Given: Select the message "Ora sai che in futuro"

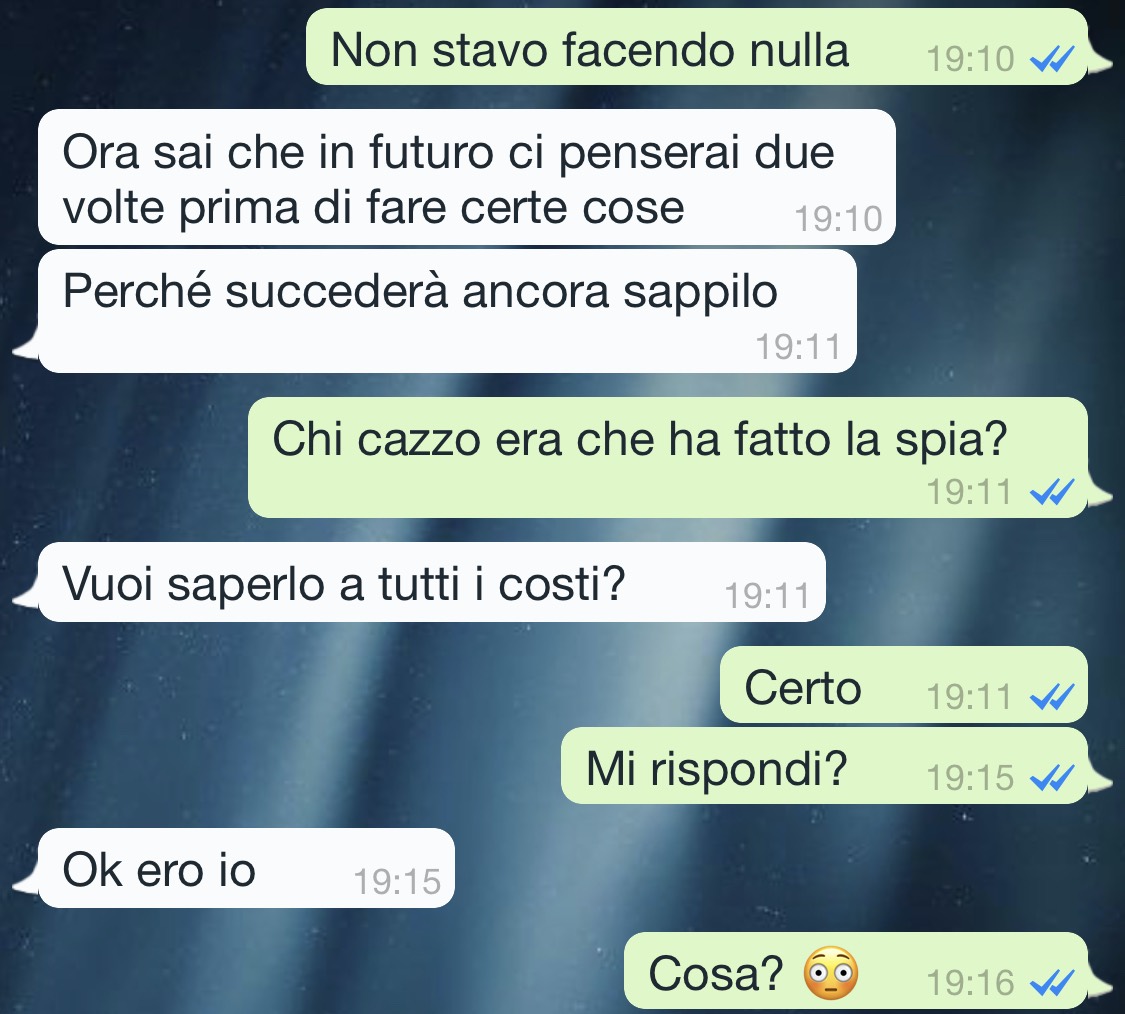Looking at the screenshot, I should (466, 177).
